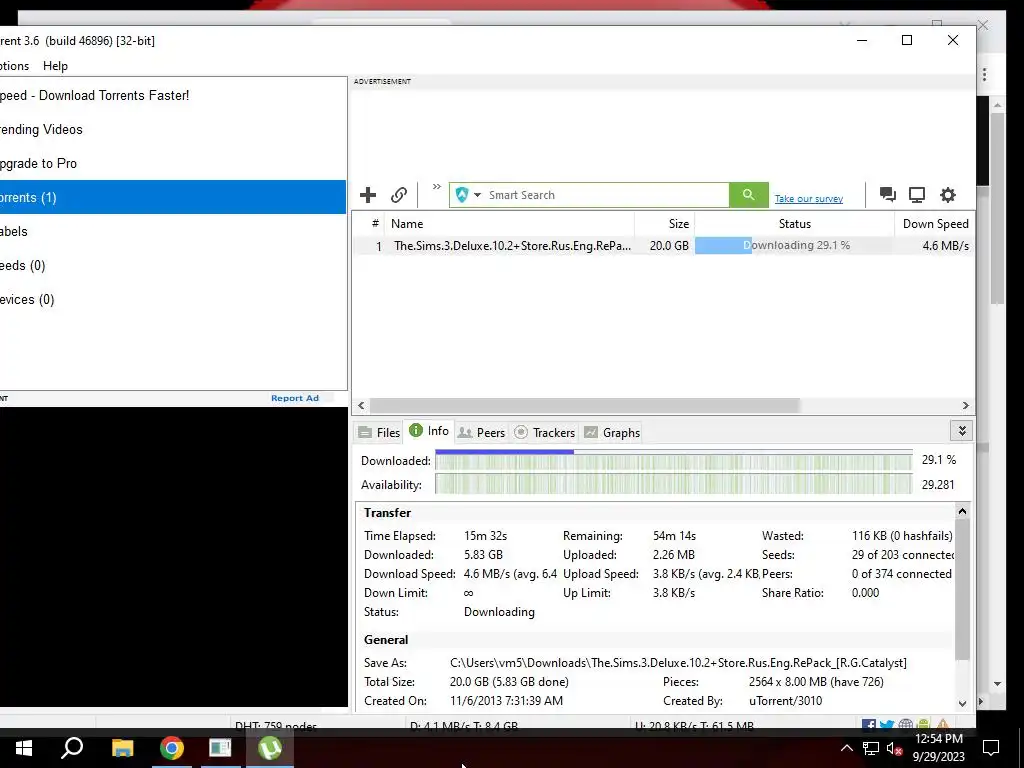1024x768 pixels.
Task: Select Trending Videos in the sidebar
Action: click(x=172, y=129)
